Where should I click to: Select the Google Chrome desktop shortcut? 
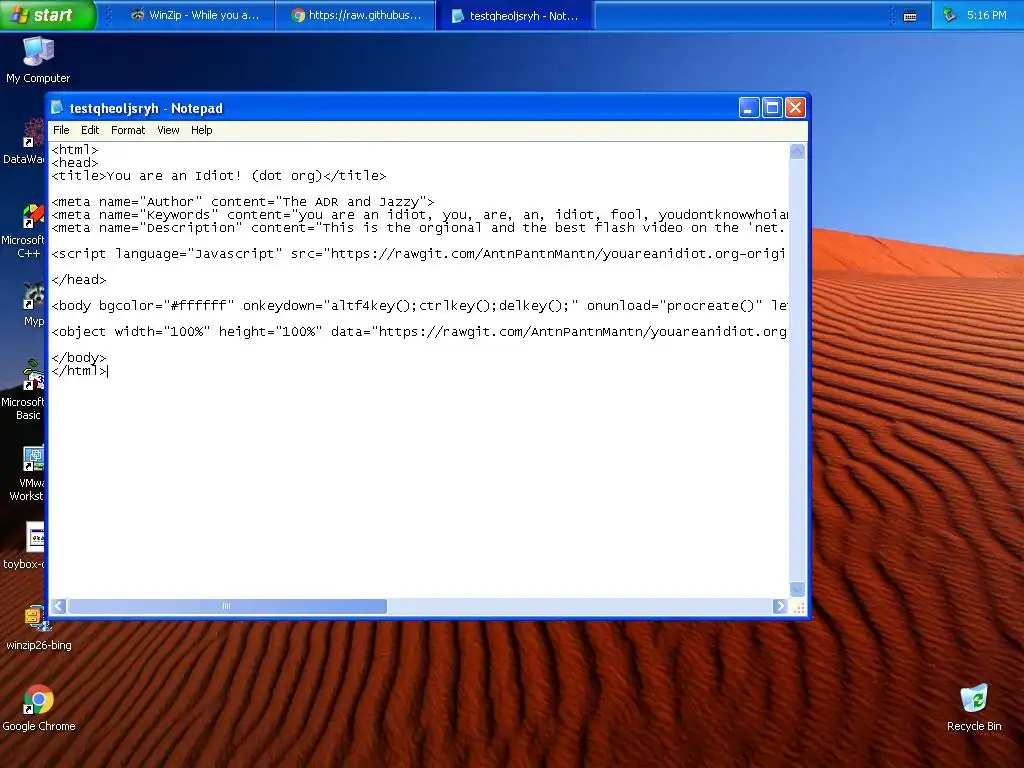click(39, 709)
